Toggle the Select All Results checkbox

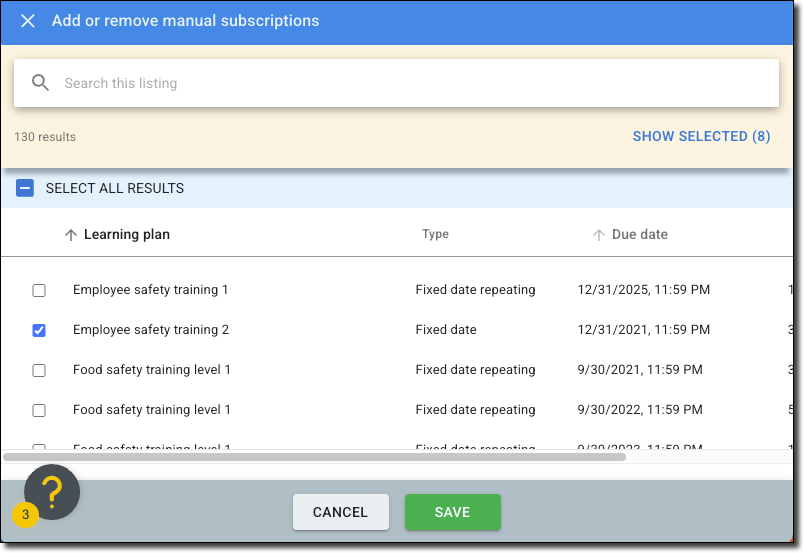pyautogui.click(x=26, y=188)
